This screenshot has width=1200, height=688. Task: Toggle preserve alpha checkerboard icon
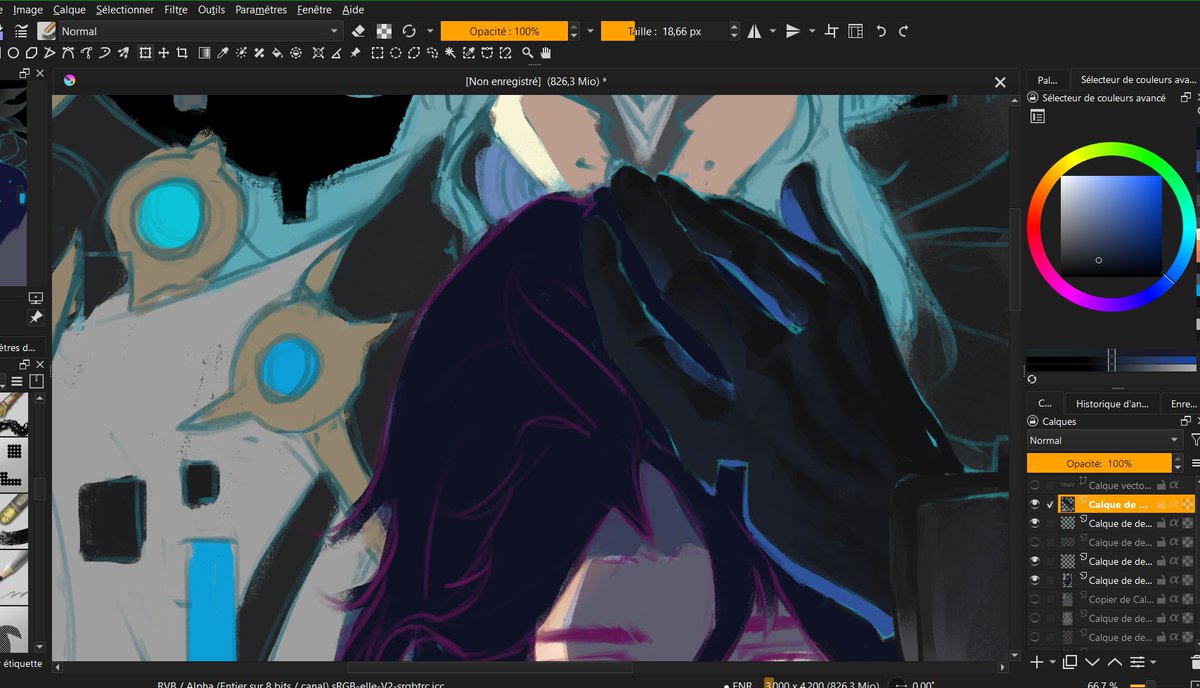tap(384, 31)
